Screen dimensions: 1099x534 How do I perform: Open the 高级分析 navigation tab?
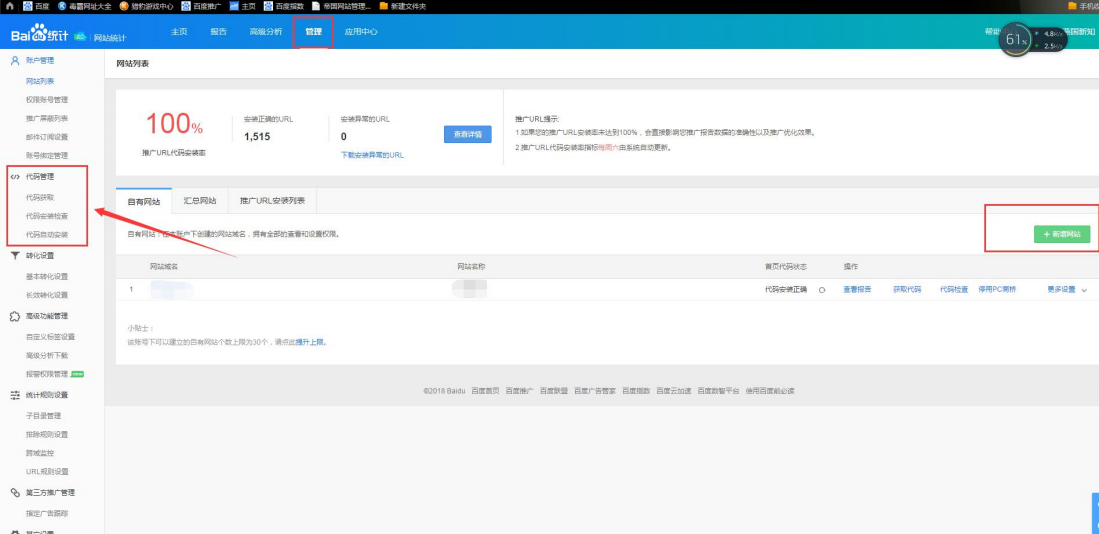pos(266,32)
